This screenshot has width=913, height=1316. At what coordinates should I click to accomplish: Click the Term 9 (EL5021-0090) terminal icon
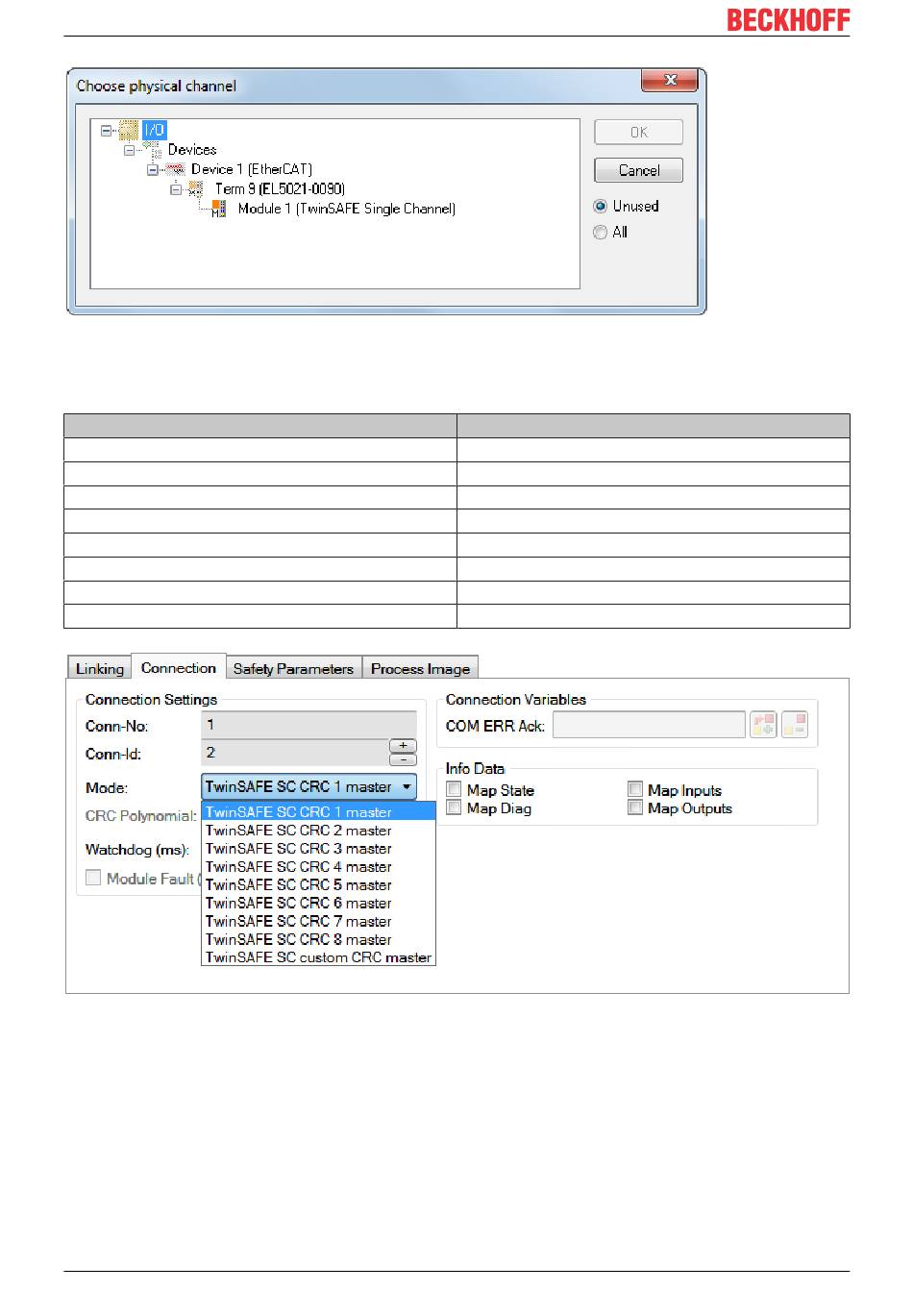pos(197,188)
